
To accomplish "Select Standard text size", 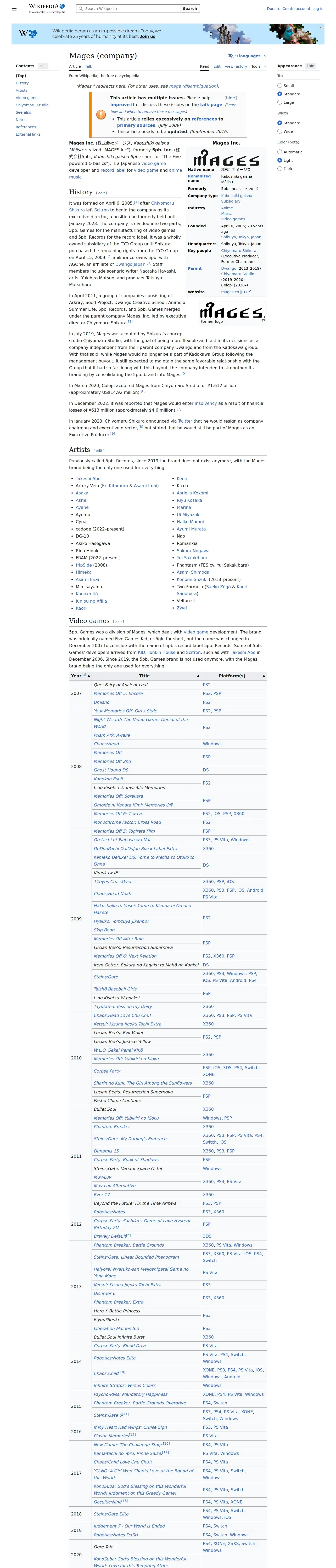I will [280, 94].
